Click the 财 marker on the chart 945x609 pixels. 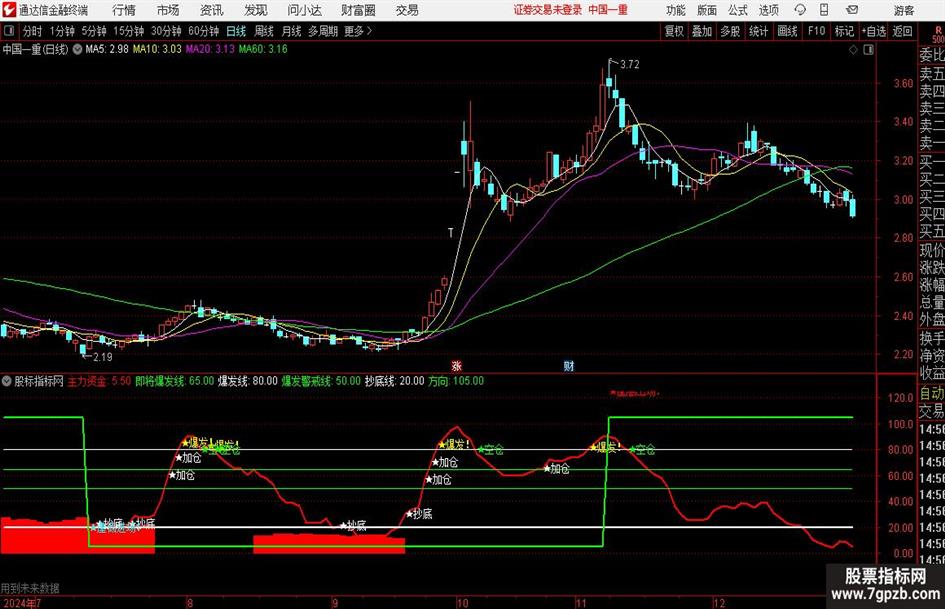tap(568, 365)
